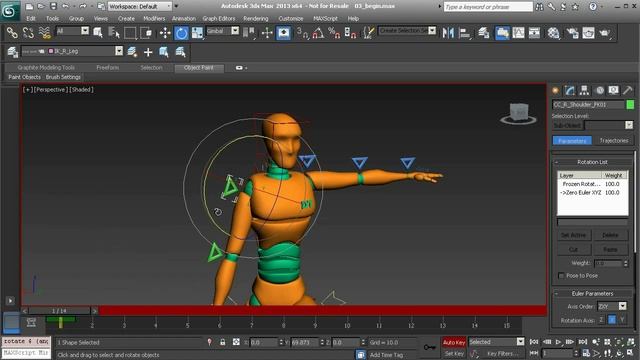Click Edit Named Selection Sets icon
Viewport: 640px width, 360px height.
pos(369,32)
